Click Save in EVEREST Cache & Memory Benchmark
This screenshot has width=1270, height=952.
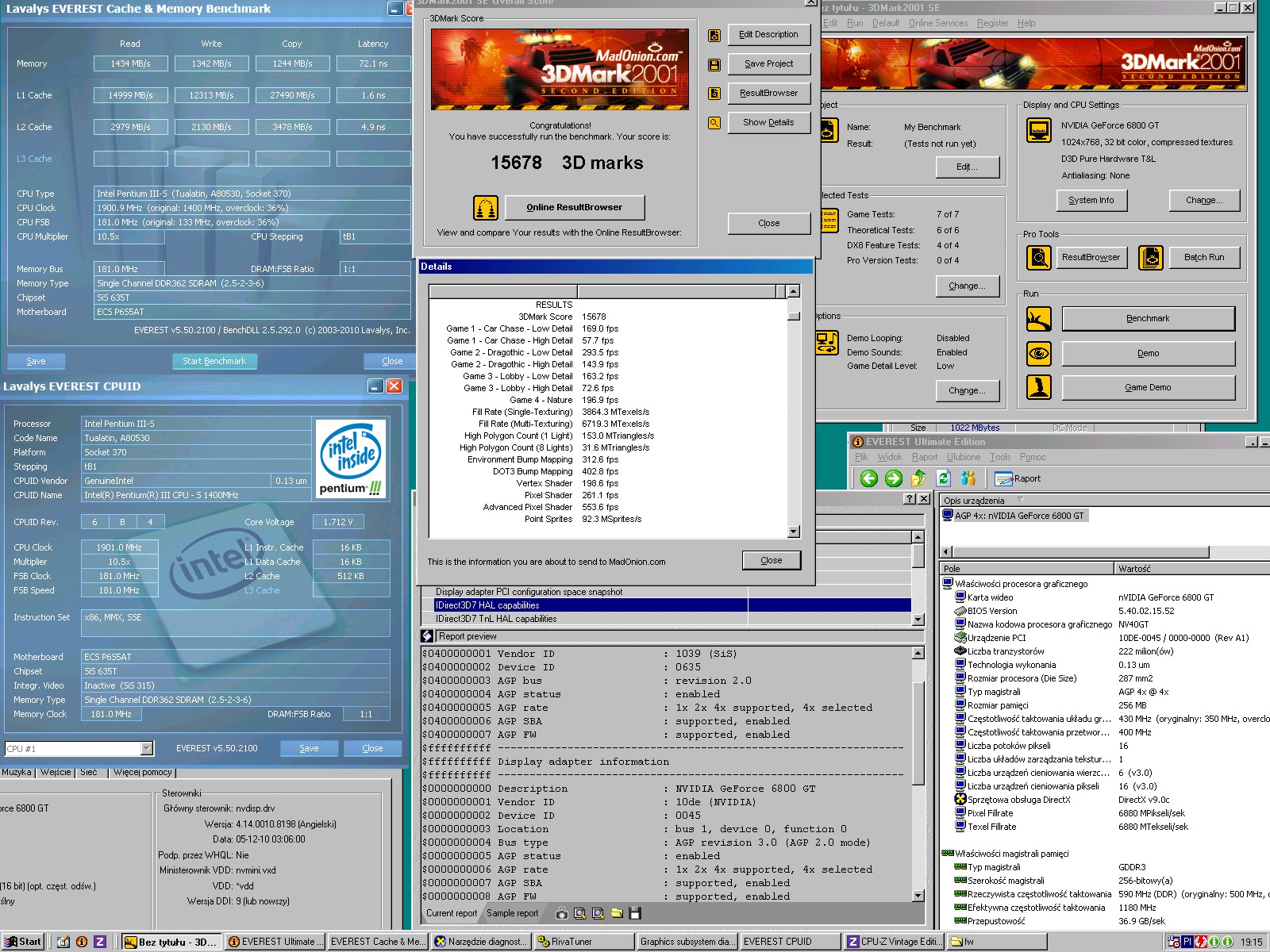(36, 361)
